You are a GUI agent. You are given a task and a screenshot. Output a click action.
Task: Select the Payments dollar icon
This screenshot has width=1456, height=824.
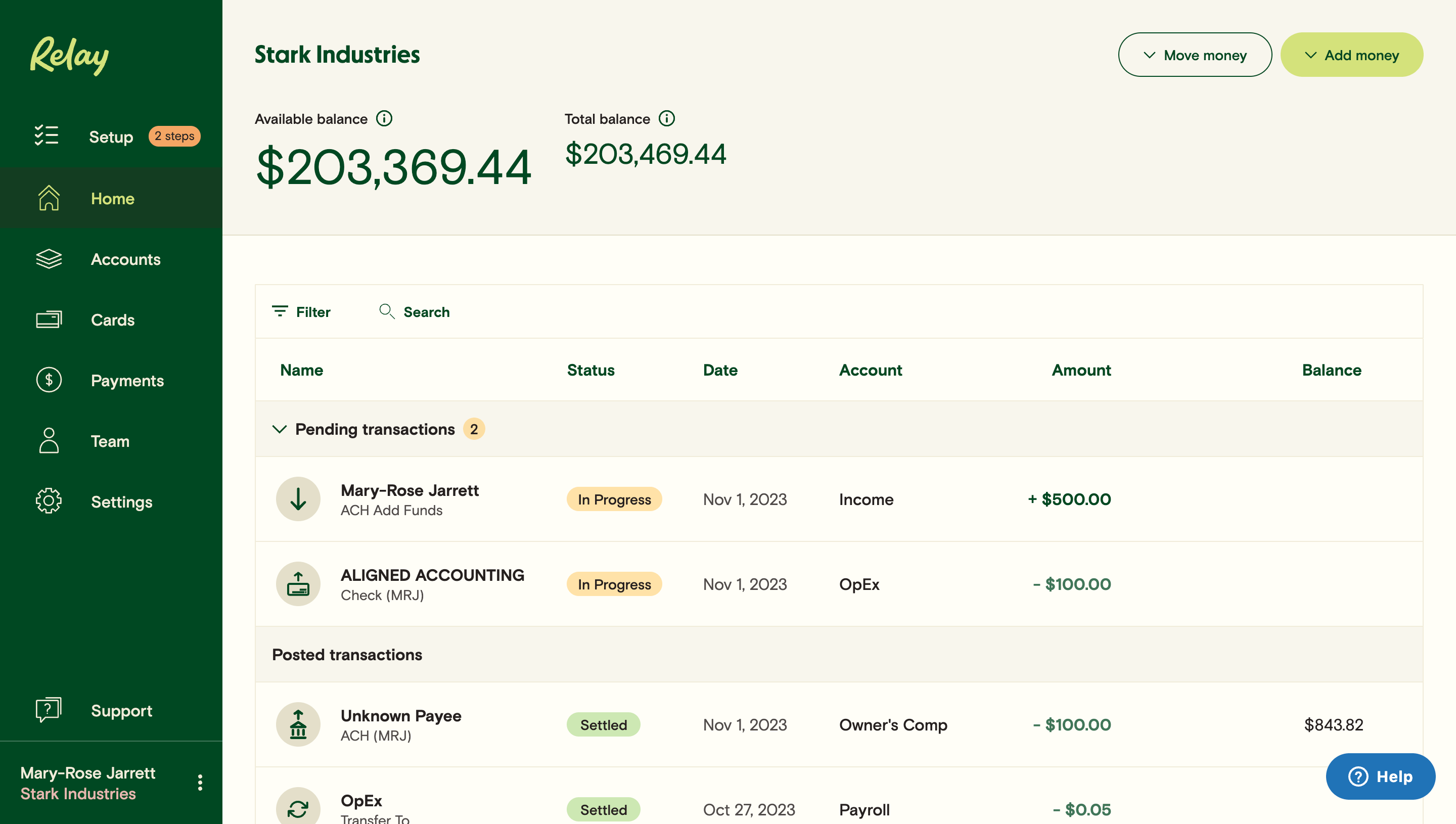49,380
